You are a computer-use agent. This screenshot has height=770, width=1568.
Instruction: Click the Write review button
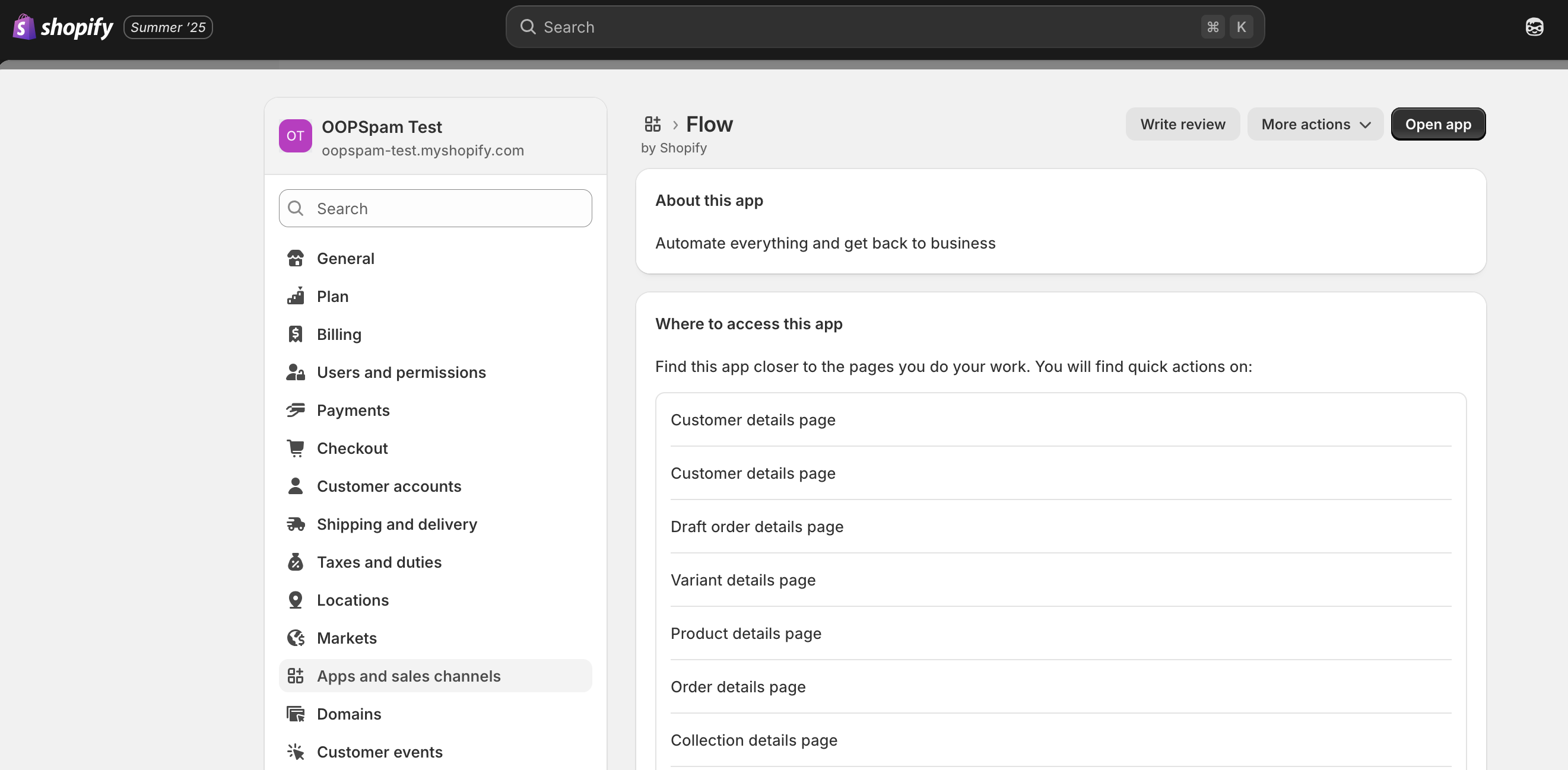(x=1182, y=124)
